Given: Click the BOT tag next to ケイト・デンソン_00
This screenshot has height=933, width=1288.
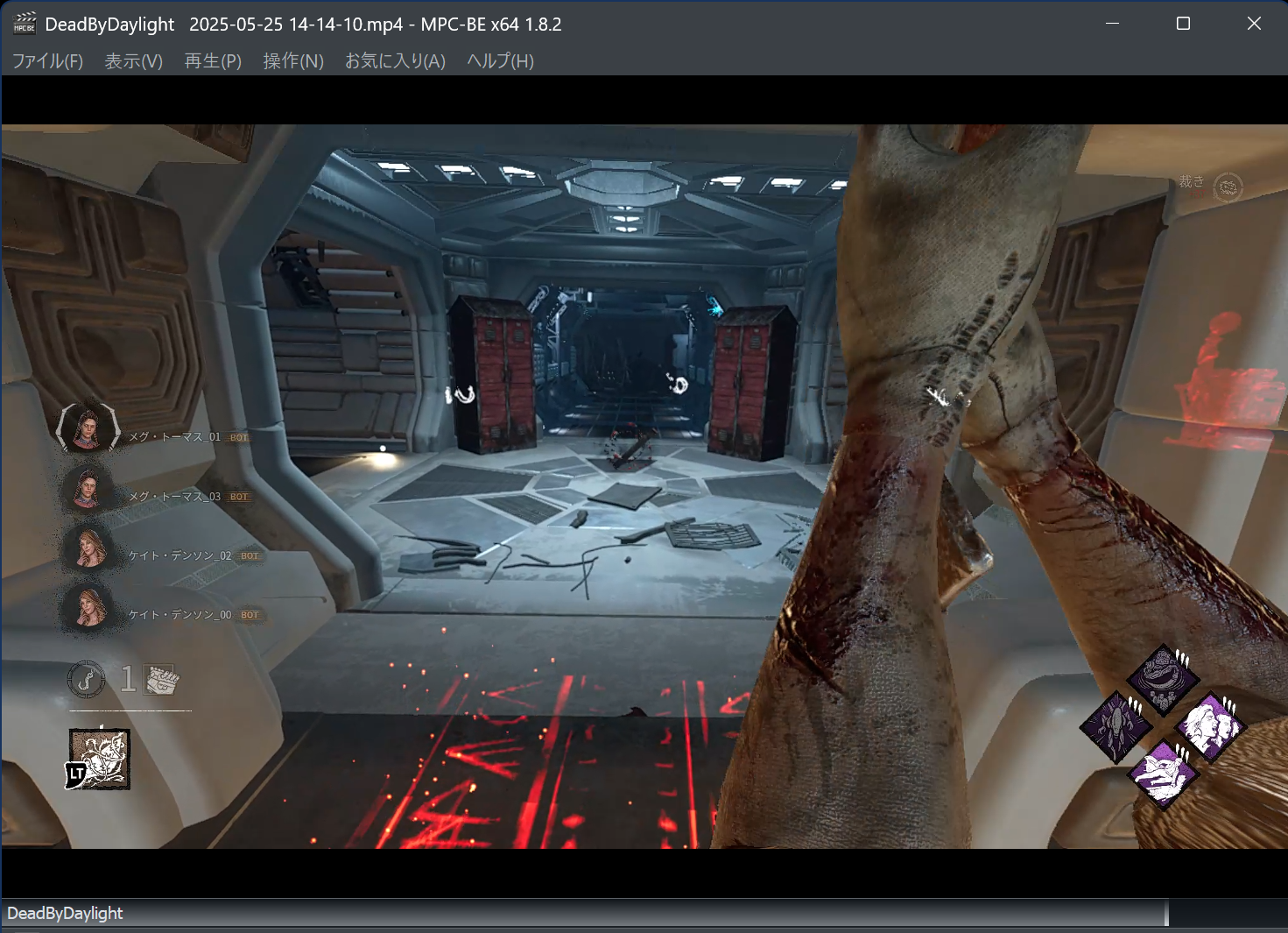Looking at the screenshot, I should (250, 615).
